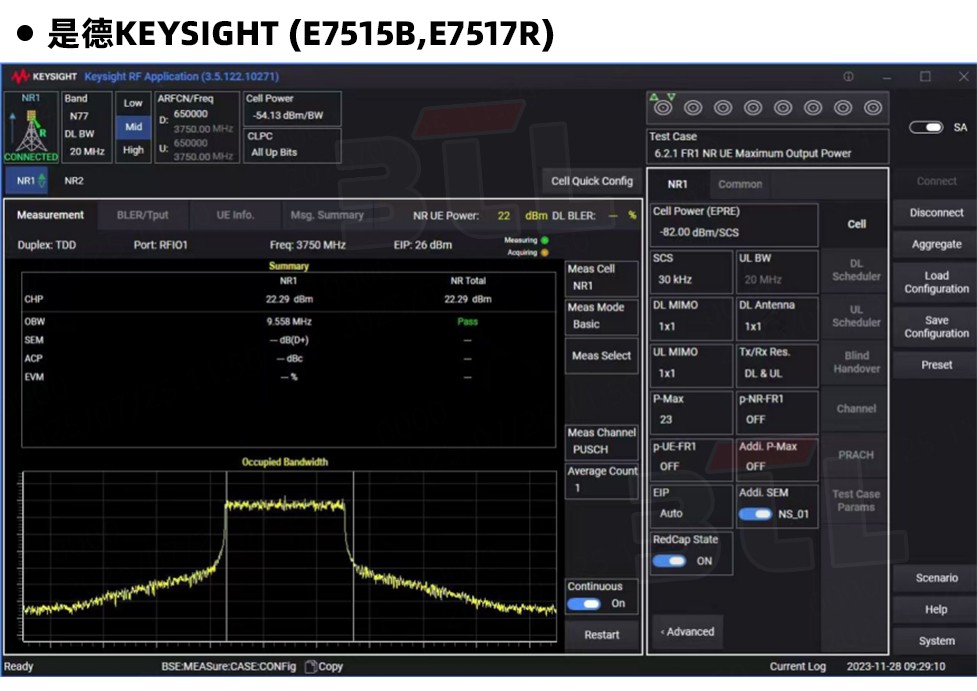Image resolution: width=977 pixels, height=691 pixels.
Task: Open the Cell side tab
Action: (x=856, y=224)
